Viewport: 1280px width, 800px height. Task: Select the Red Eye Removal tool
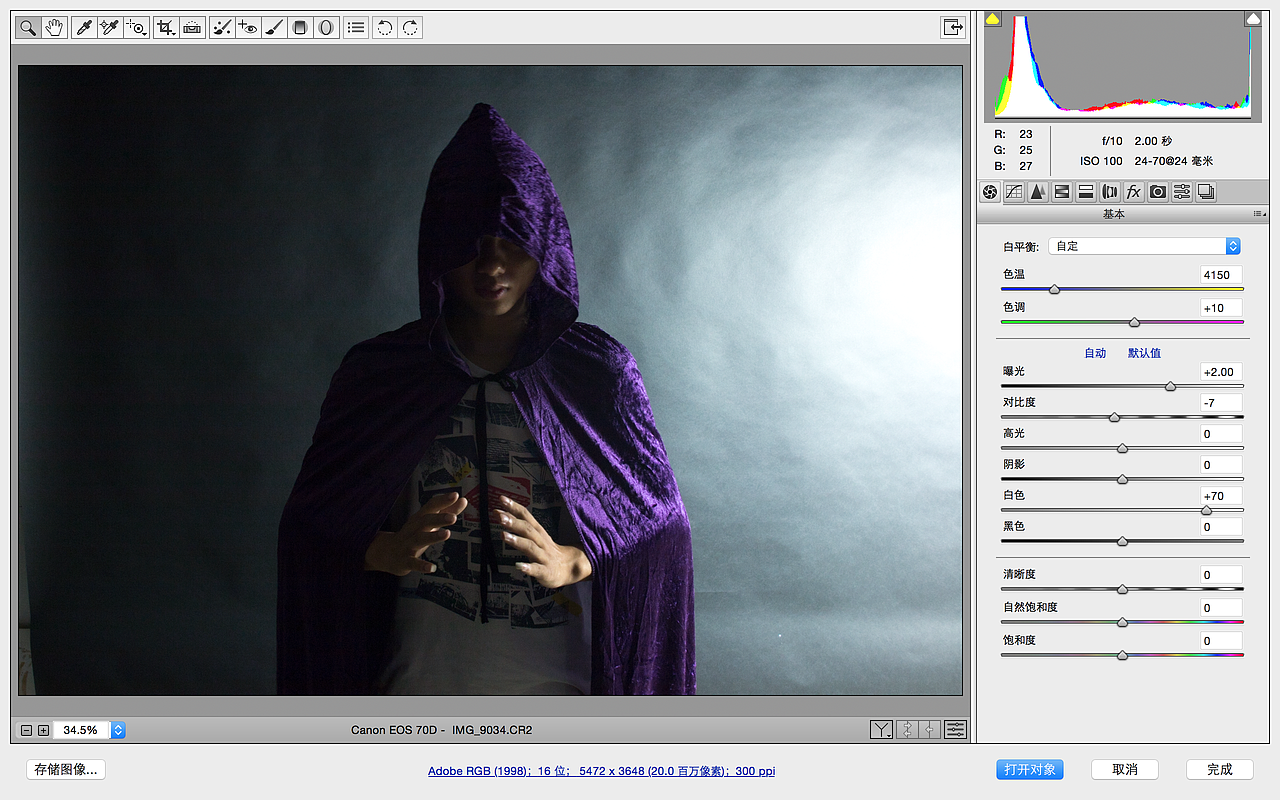tap(248, 27)
